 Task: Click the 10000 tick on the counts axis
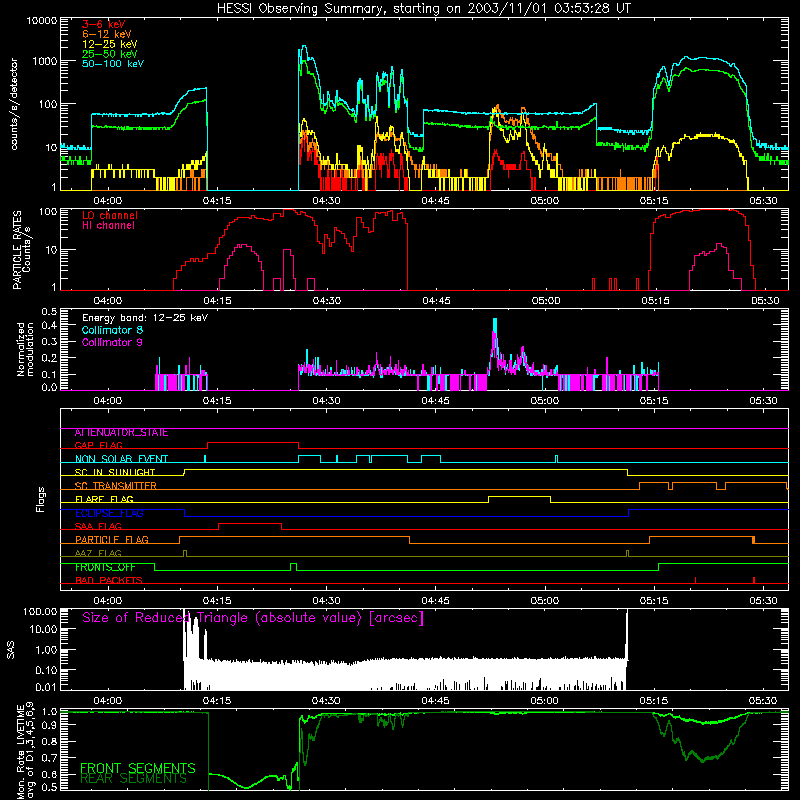42,21
